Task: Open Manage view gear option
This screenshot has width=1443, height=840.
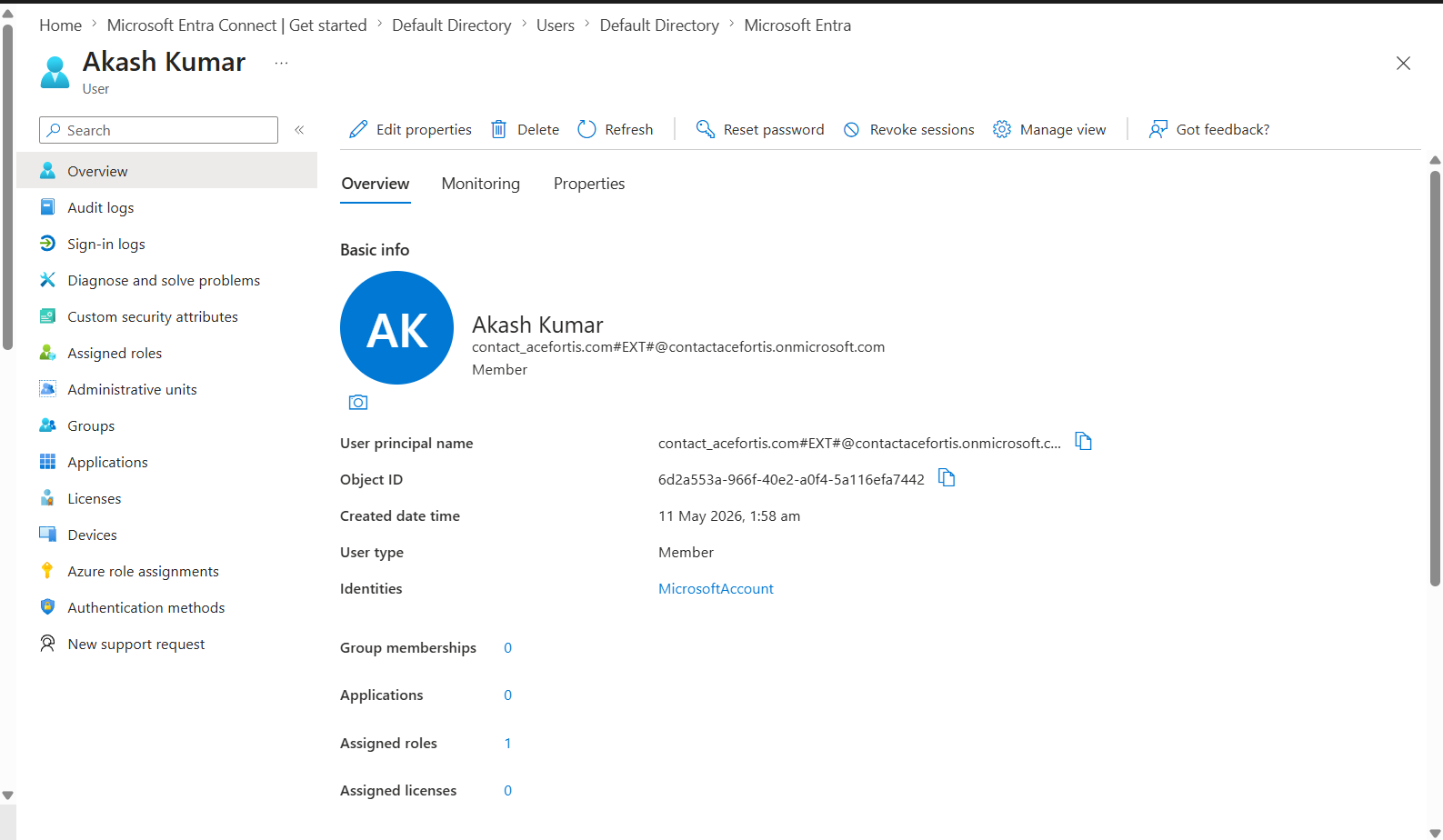Action: [x=1049, y=130]
